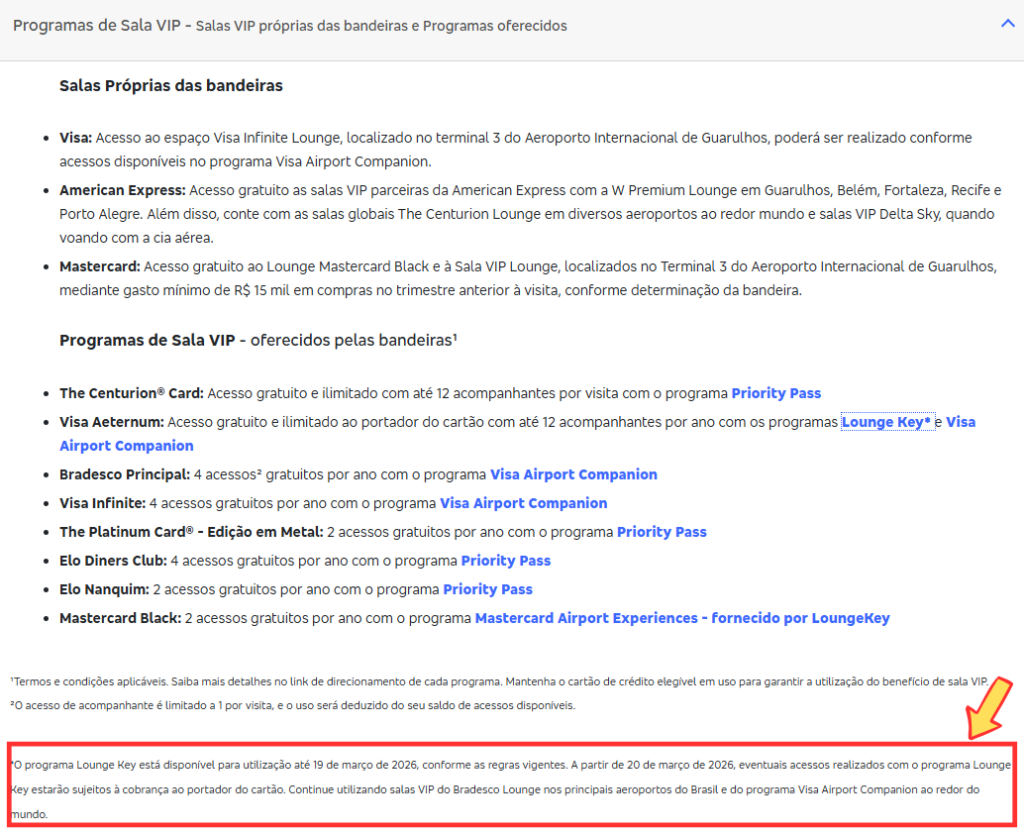Click the bold 'Mastercard:' label in the first list

click(x=100, y=266)
